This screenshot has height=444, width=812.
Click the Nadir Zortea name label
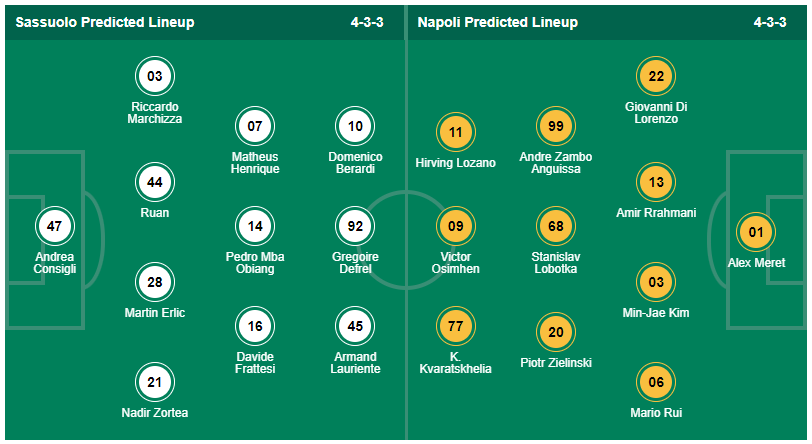point(155,413)
